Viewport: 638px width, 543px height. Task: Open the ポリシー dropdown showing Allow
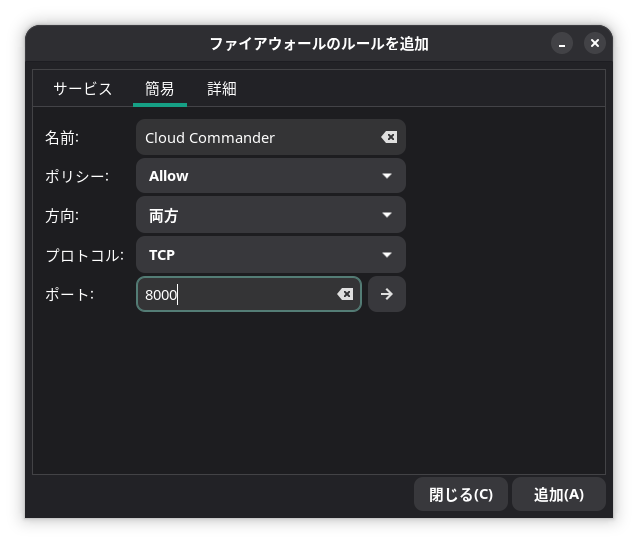point(271,176)
